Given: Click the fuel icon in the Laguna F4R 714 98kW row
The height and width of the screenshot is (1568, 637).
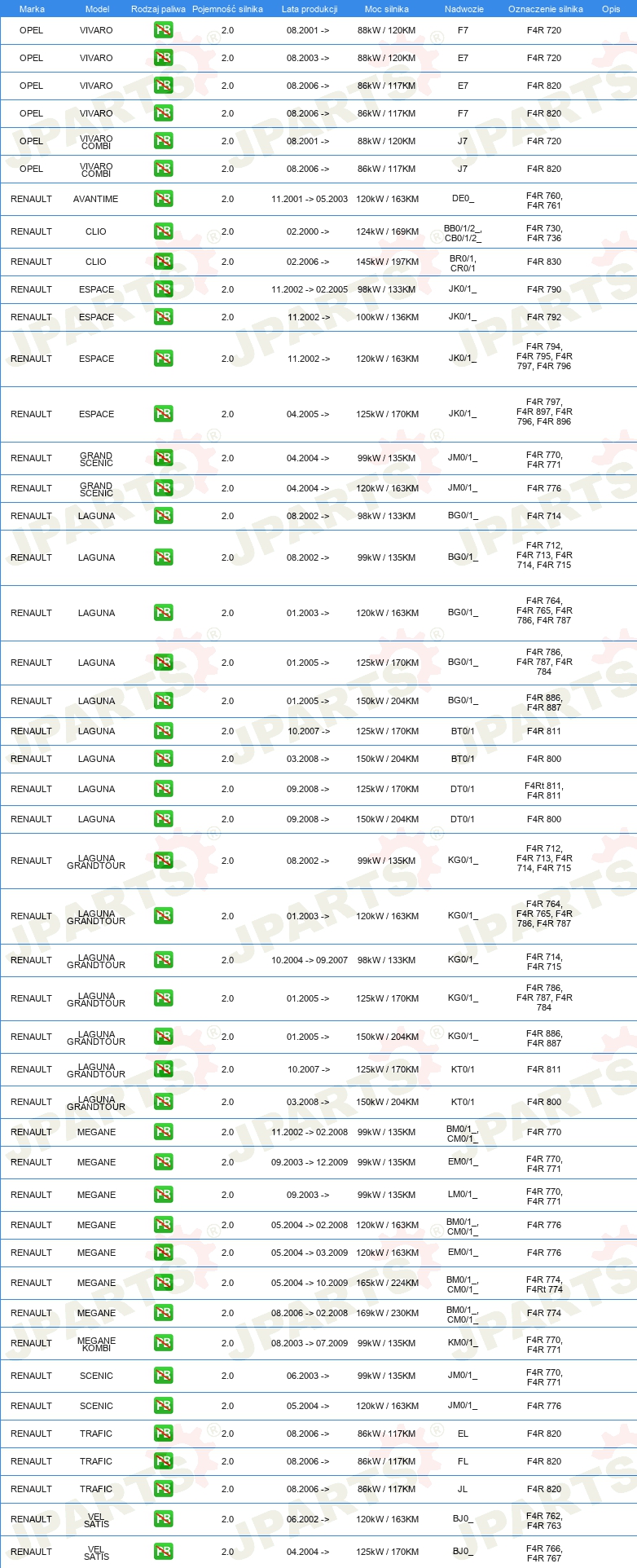Looking at the screenshot, I should click(164, 516).
